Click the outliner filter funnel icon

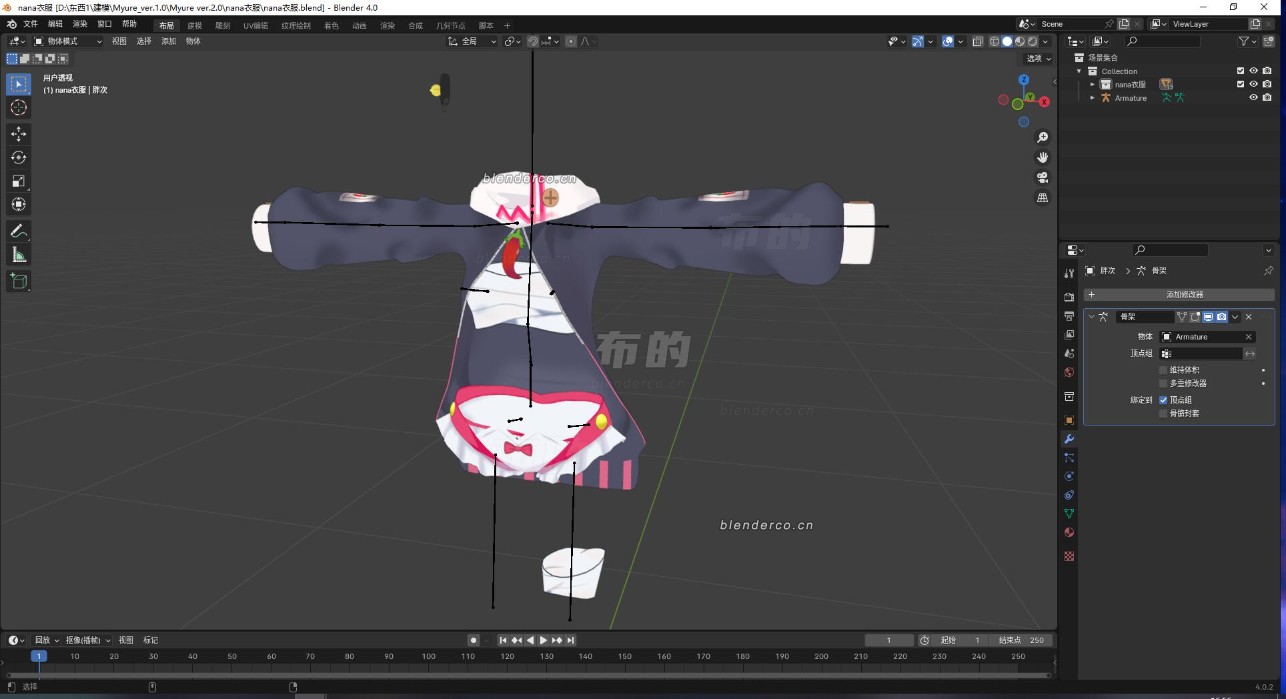click(1244, 41)
